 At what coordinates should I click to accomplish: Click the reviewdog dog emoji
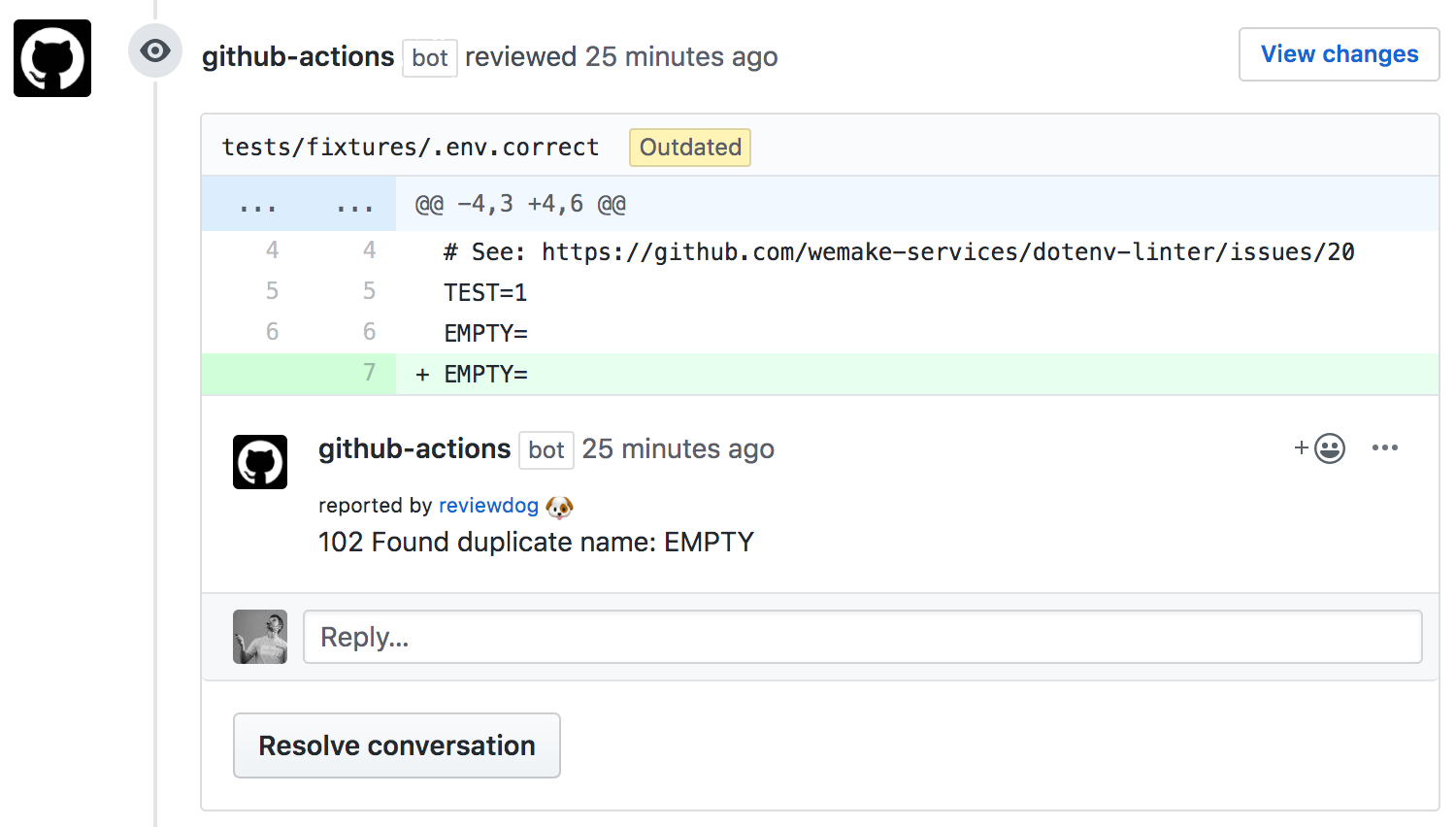(560, 507)
